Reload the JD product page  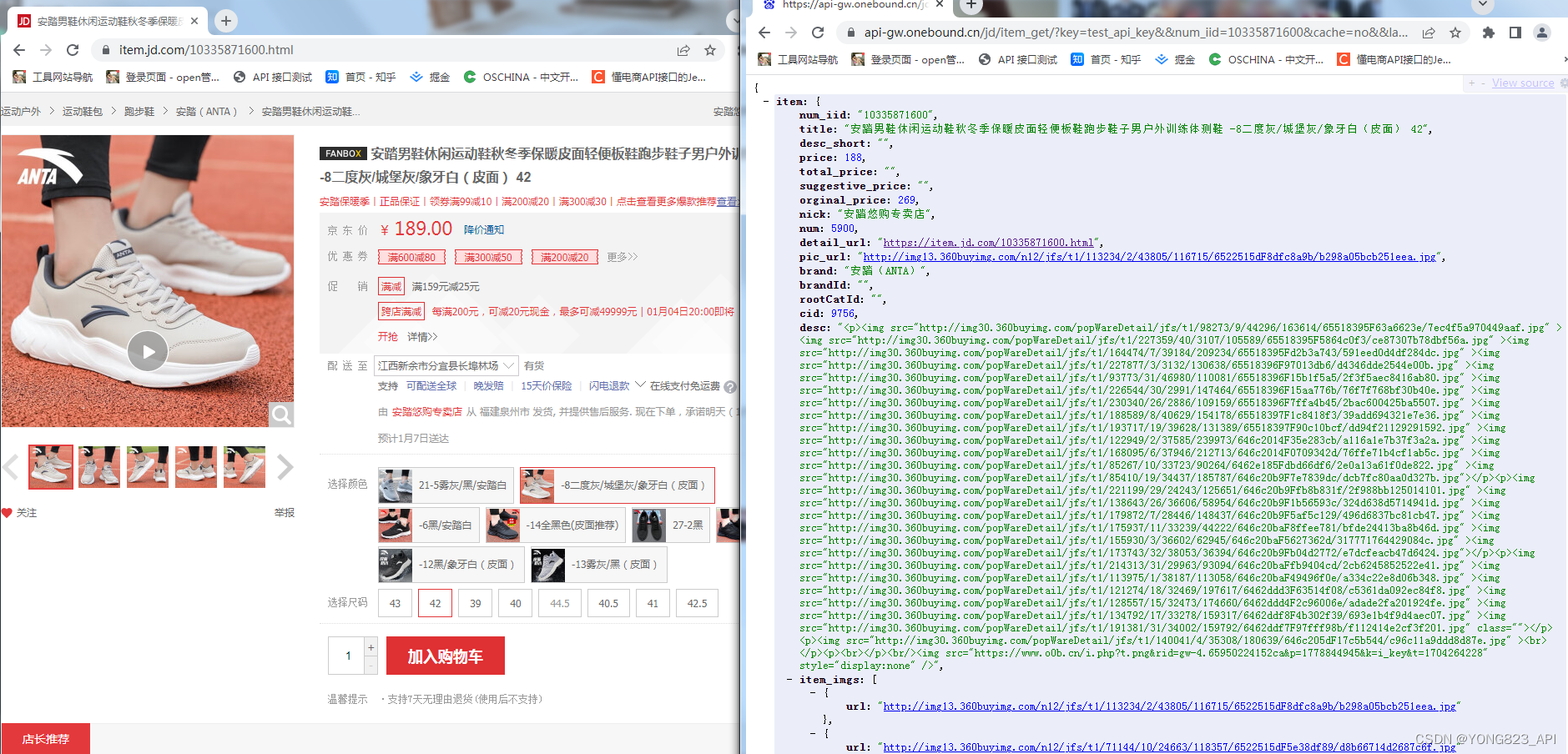tap(73, 50)
